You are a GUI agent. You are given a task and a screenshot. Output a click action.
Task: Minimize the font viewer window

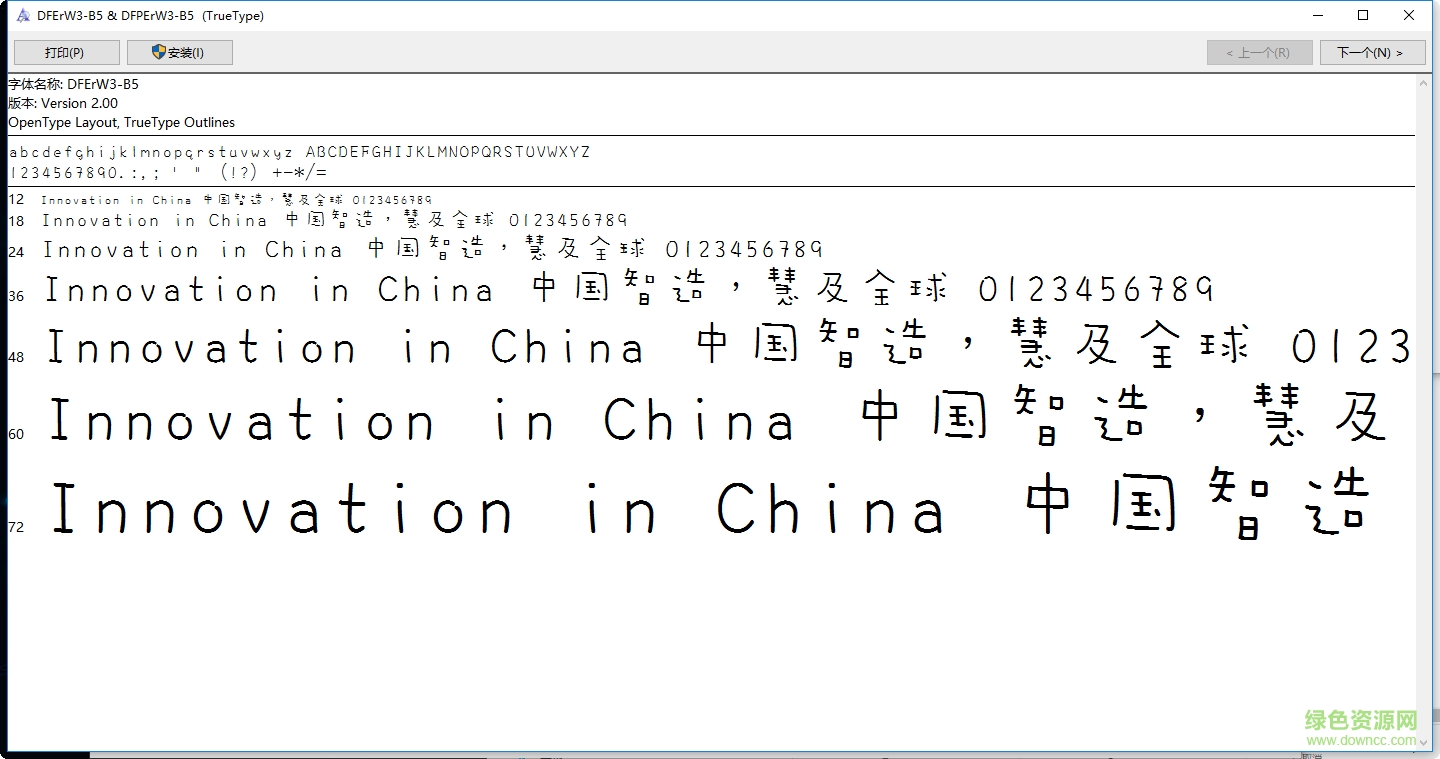1318,16
